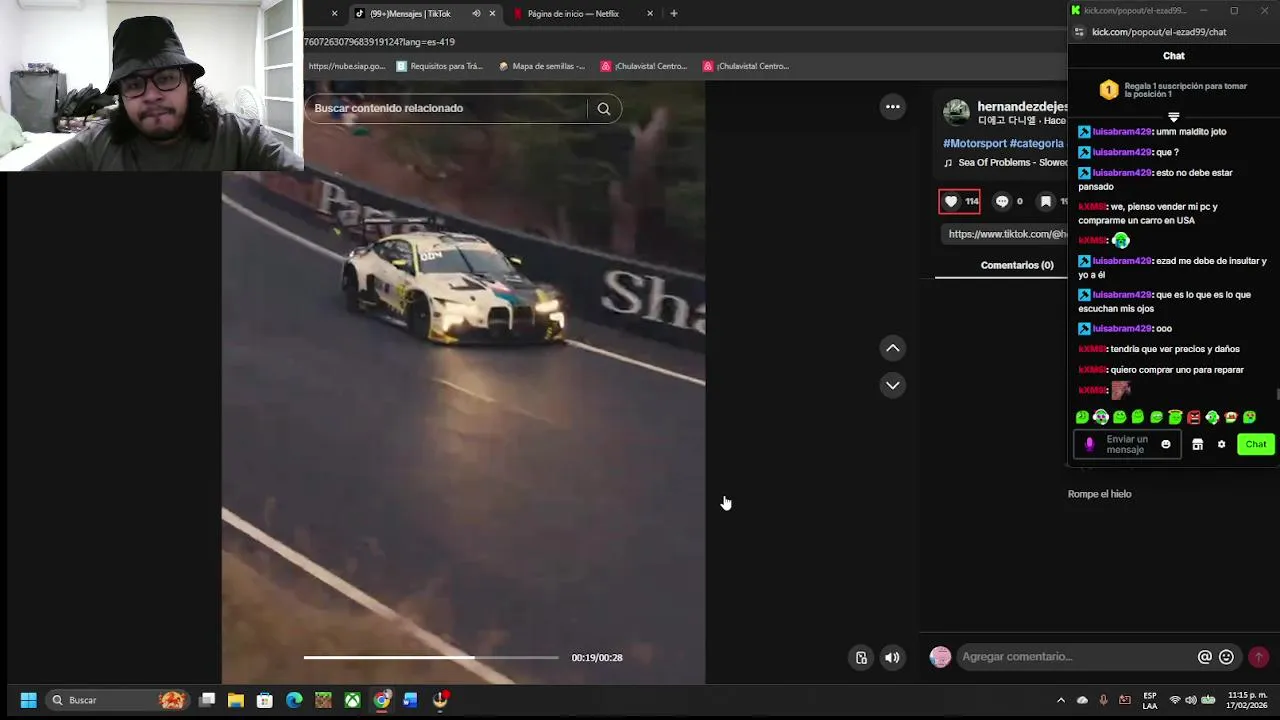This screenshot has height=720, width=1280.
Task: Expand the system tray hidden icons chevron
Action: pyautogui.click(x=1061, y=700)
